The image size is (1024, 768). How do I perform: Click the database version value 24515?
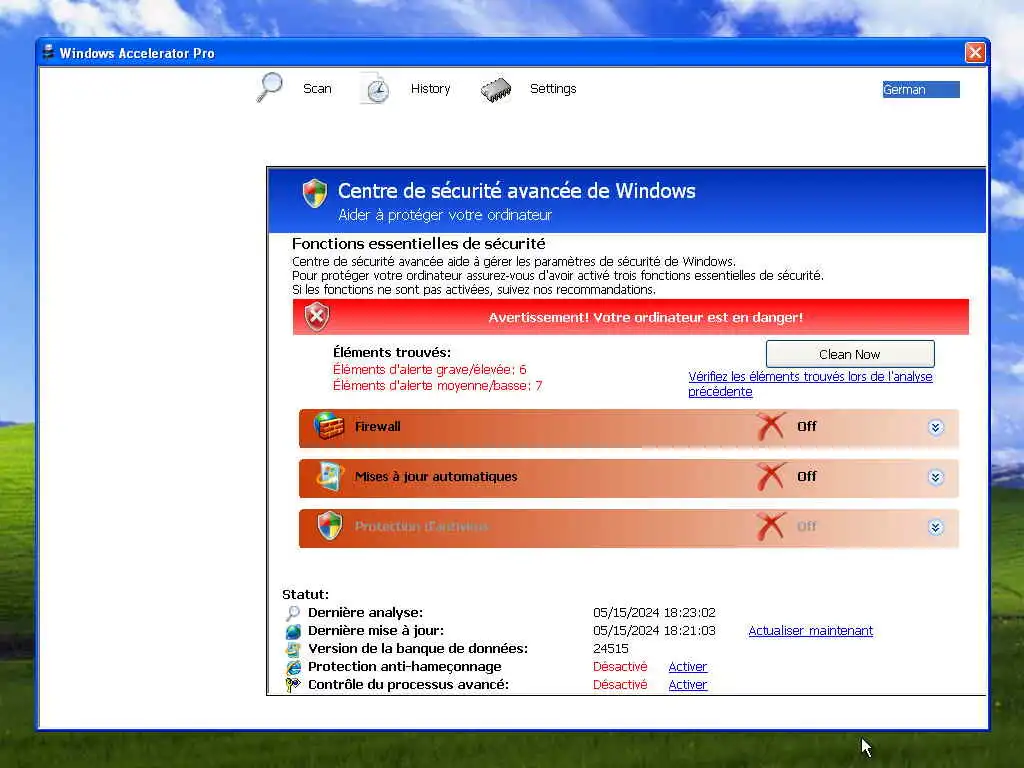[x=611, y=648]
